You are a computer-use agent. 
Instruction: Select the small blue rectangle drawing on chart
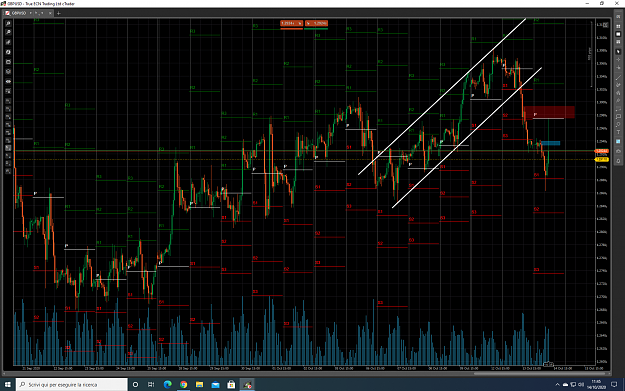point(550,143)
